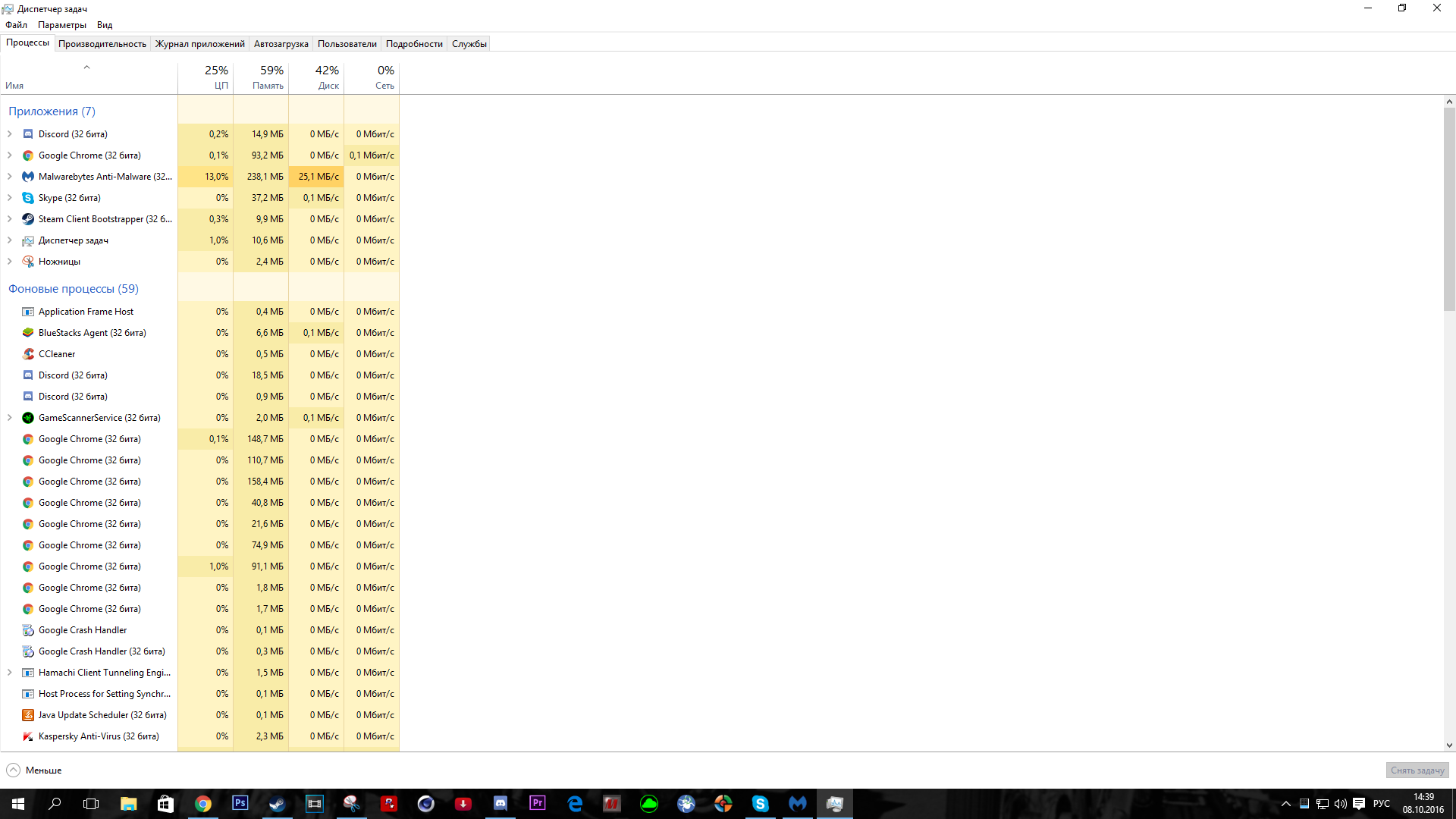Open the Параметры menu
This screenshot has width=1456, height=819.
[62, 25]
